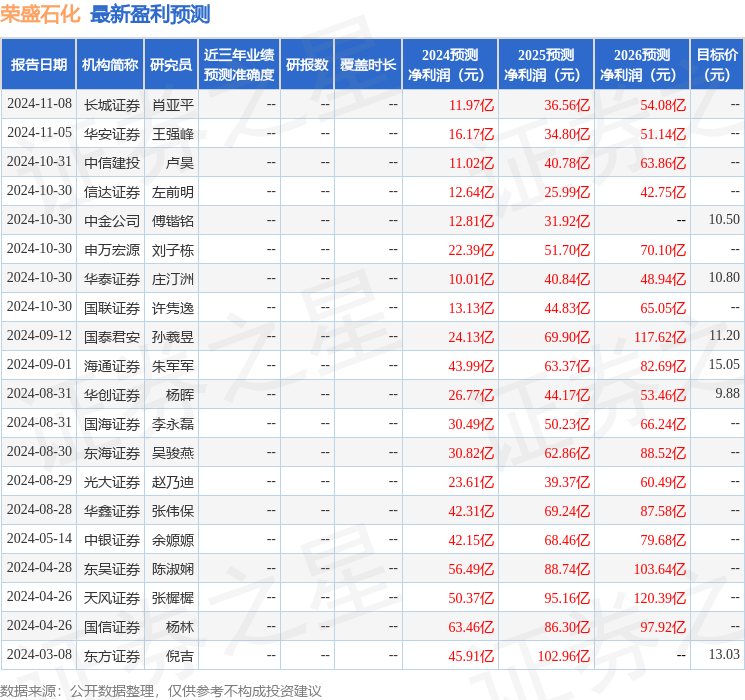Click the target price 13.03
This screenshot has height=700, width=745.
[724, 654]
